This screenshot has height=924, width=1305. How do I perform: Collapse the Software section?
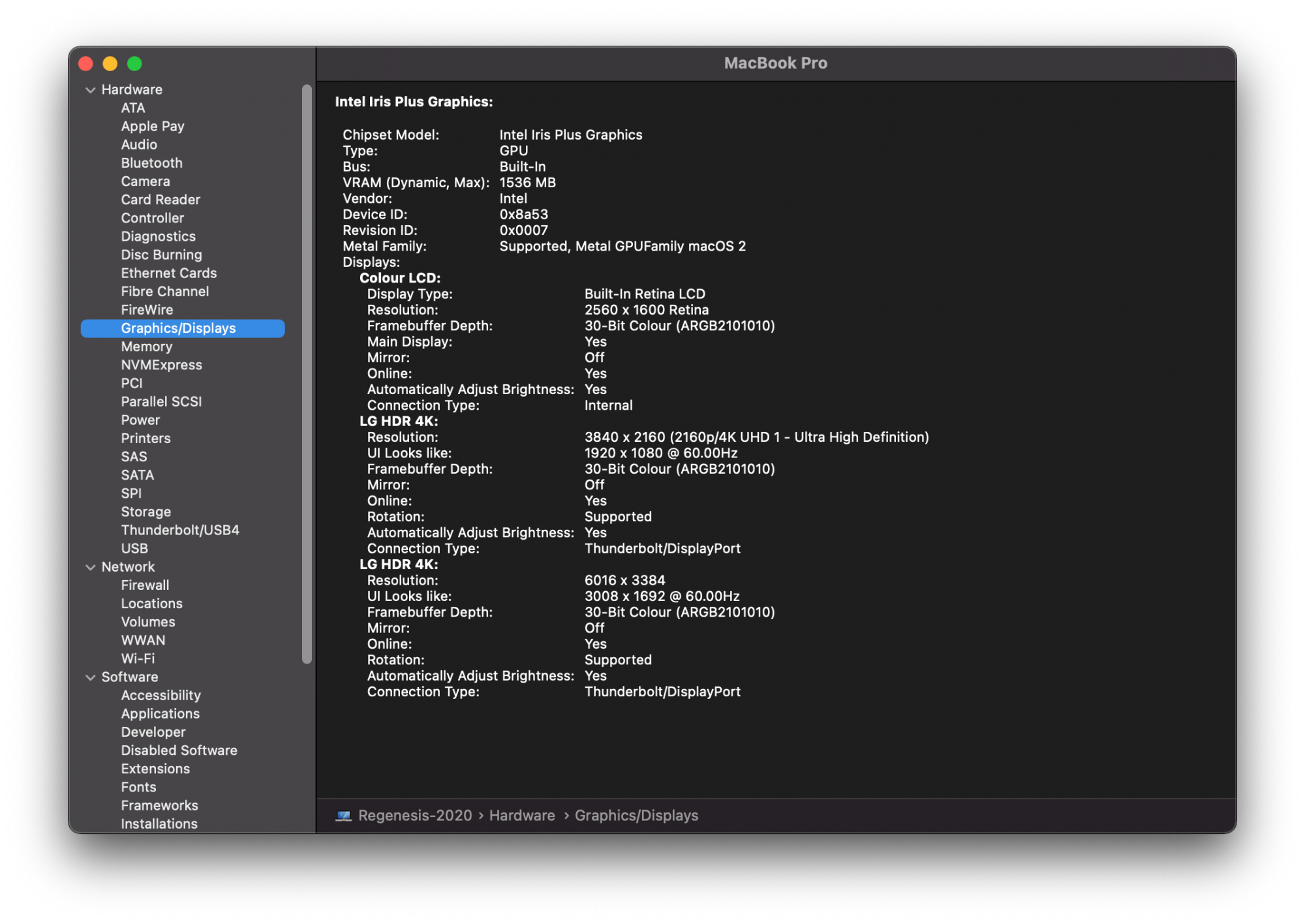tap(91, 677)
